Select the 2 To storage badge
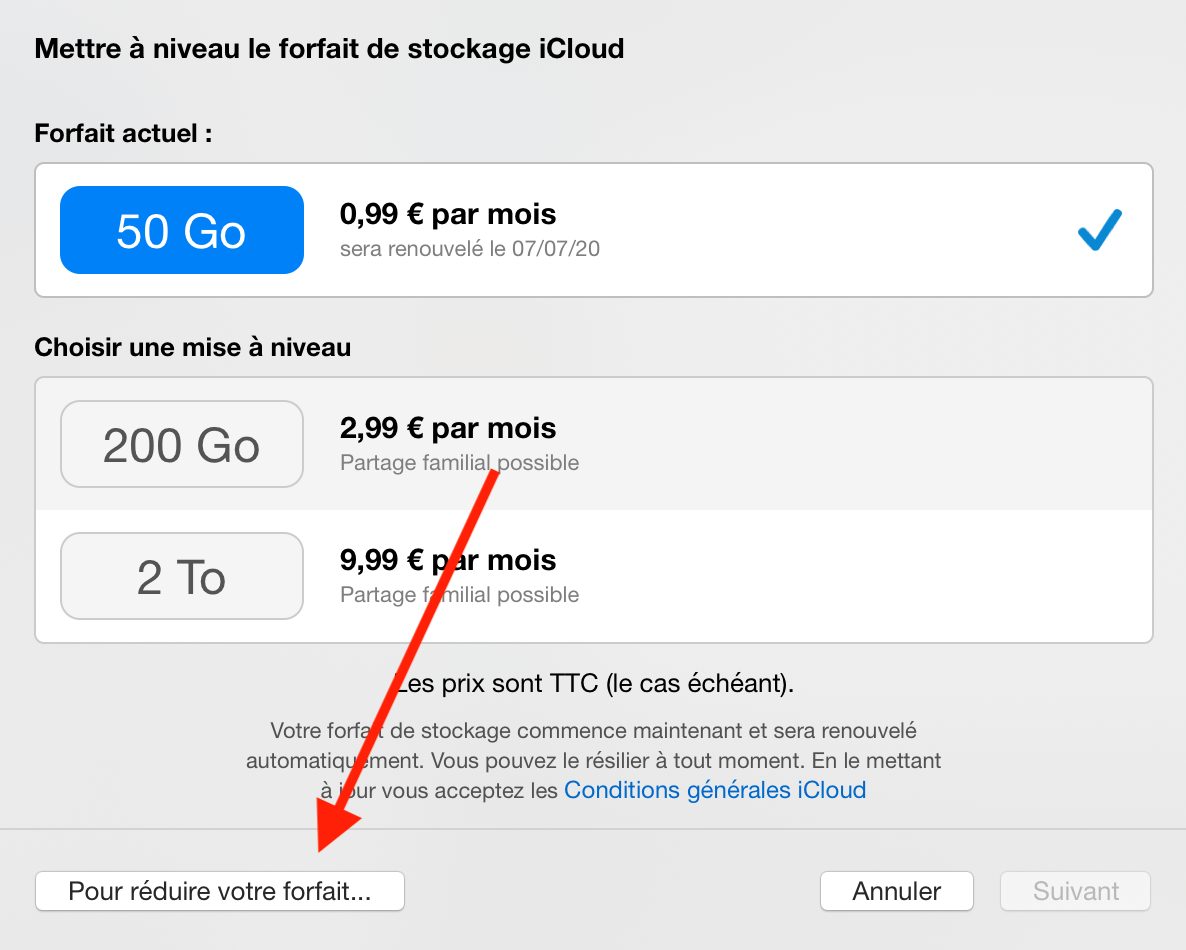Viewport: 1186px width, 950px height. [x=181, y=577]
